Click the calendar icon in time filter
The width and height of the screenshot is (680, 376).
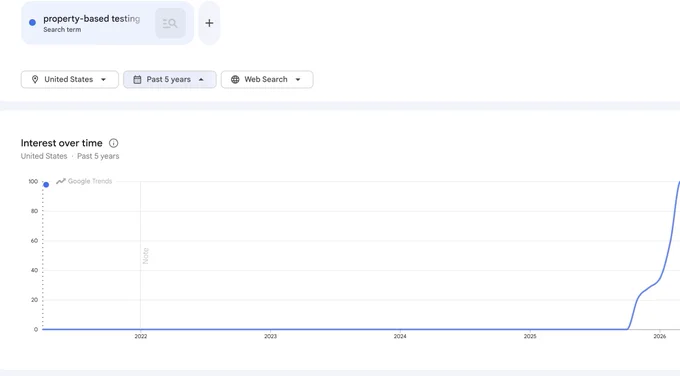pyautogui.click(x=137, y=79)
